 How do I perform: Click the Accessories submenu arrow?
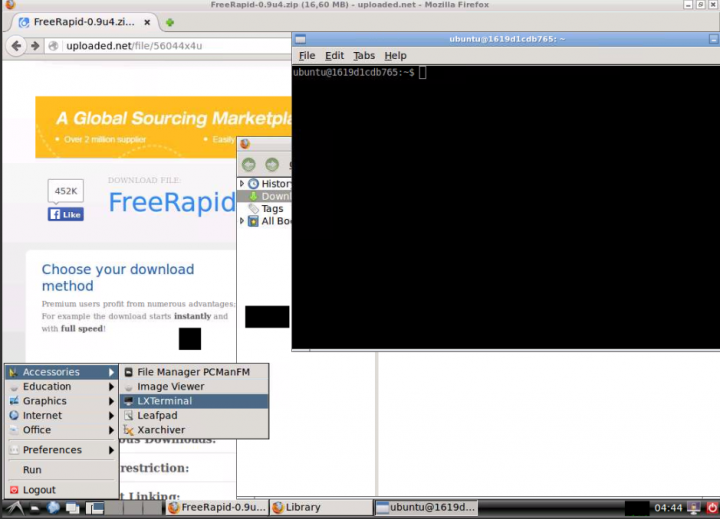[111, 372]
